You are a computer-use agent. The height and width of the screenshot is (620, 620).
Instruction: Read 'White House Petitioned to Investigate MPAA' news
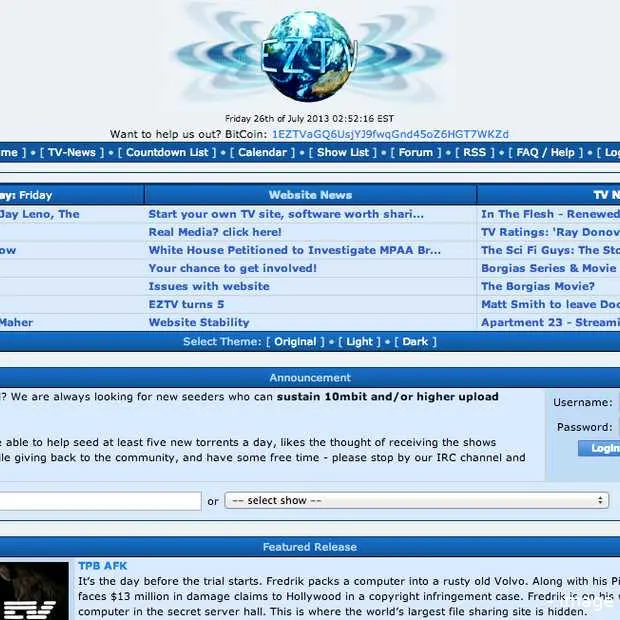(x=295, y=250)
